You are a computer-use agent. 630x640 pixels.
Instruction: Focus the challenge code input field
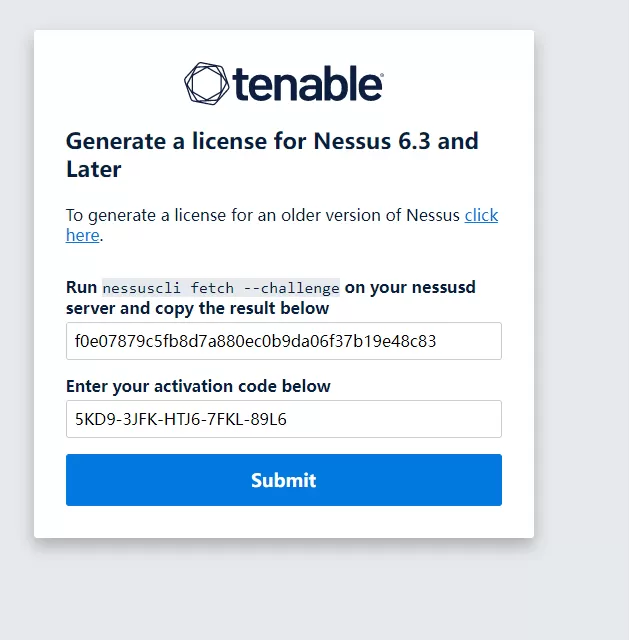tap(283, 341)
